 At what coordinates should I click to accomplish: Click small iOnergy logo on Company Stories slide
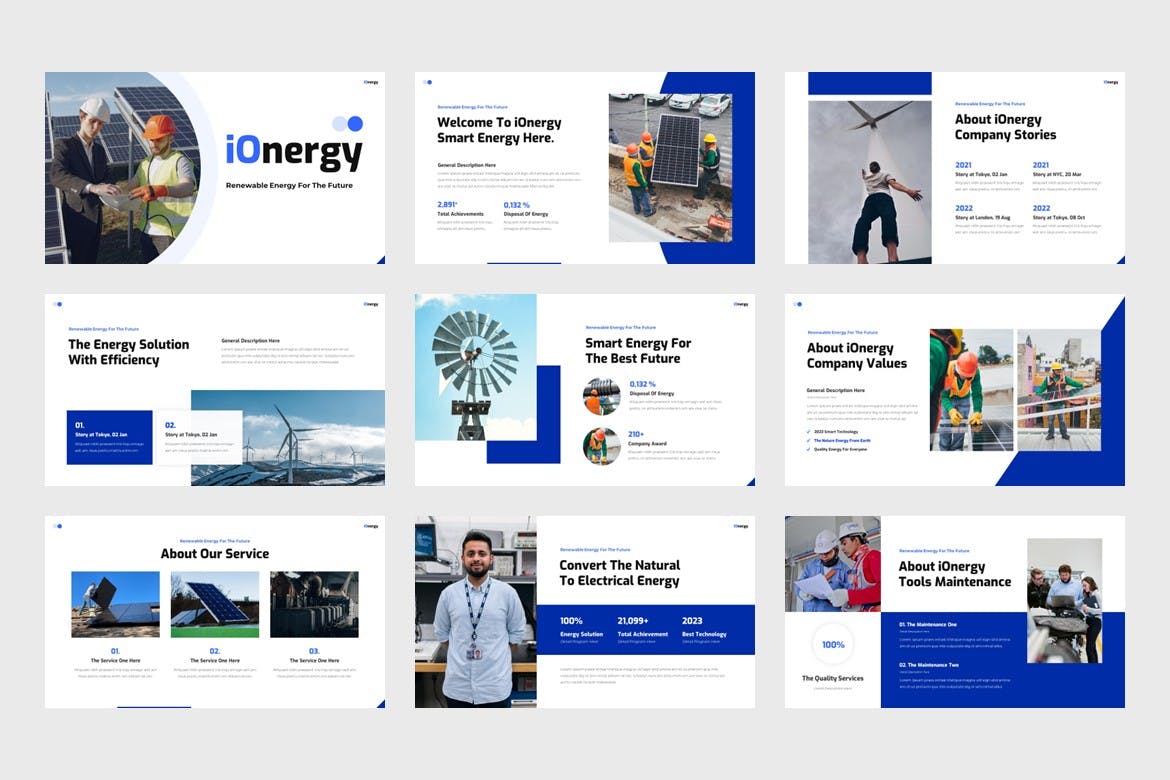coord(1111,82)
